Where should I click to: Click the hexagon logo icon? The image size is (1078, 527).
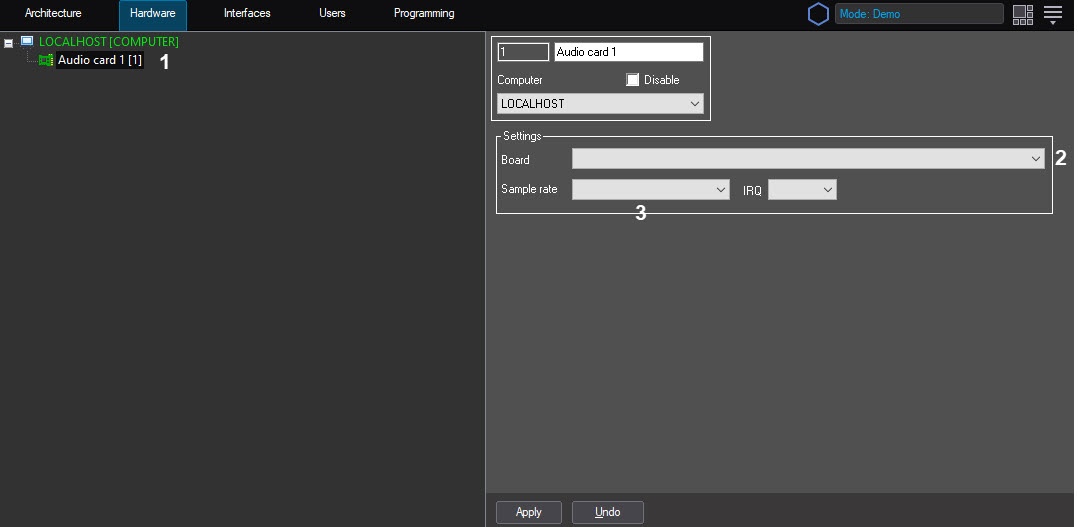pyautogui.click(x=817, y=14)
